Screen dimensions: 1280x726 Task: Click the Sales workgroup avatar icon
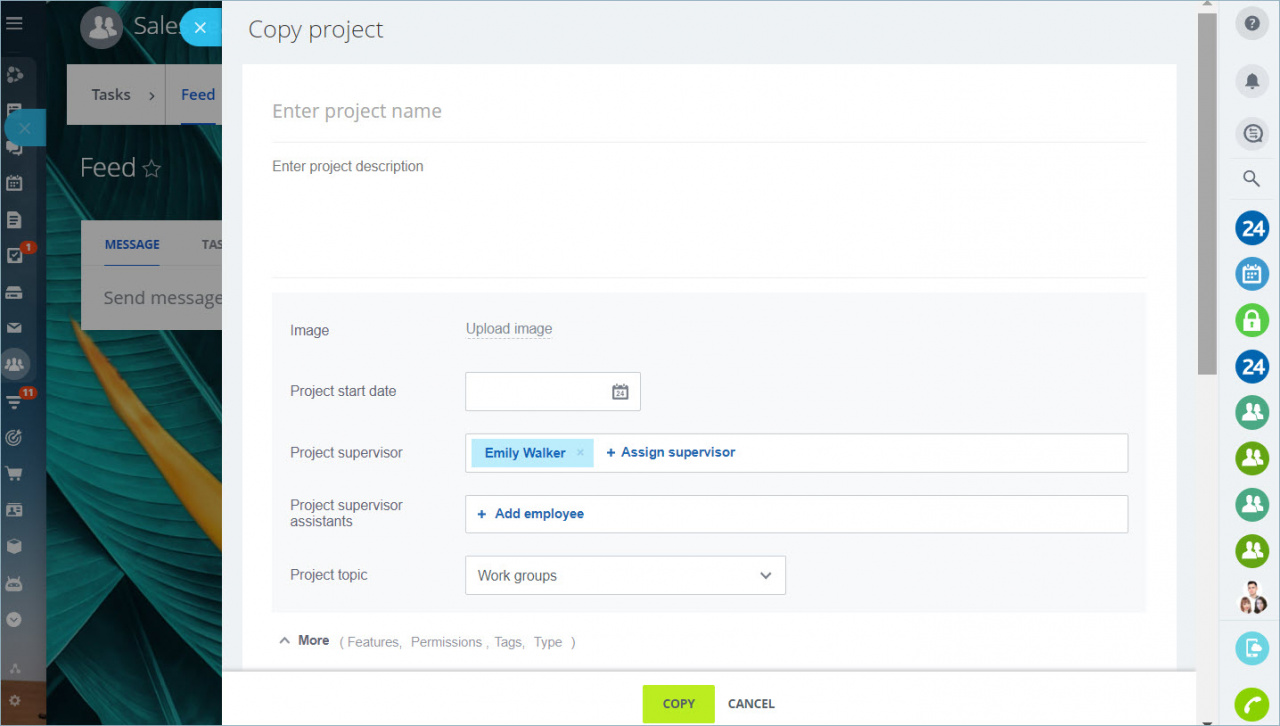pyautogui.click(x=102, y=27)
